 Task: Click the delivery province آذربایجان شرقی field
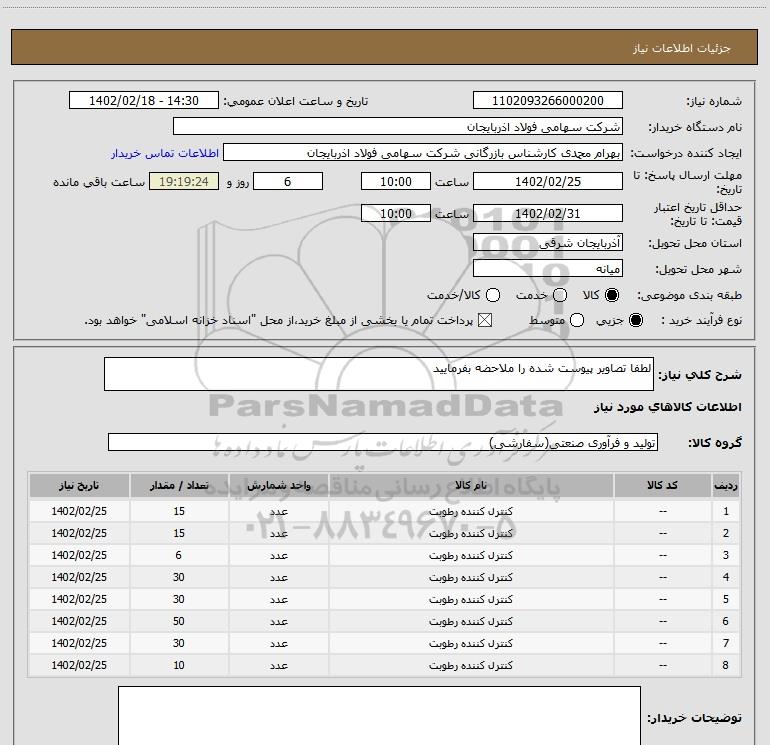(548, 242)
